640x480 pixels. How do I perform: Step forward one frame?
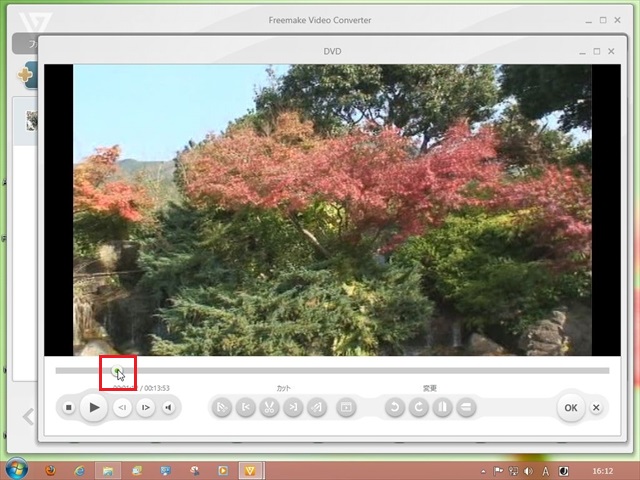146,407
